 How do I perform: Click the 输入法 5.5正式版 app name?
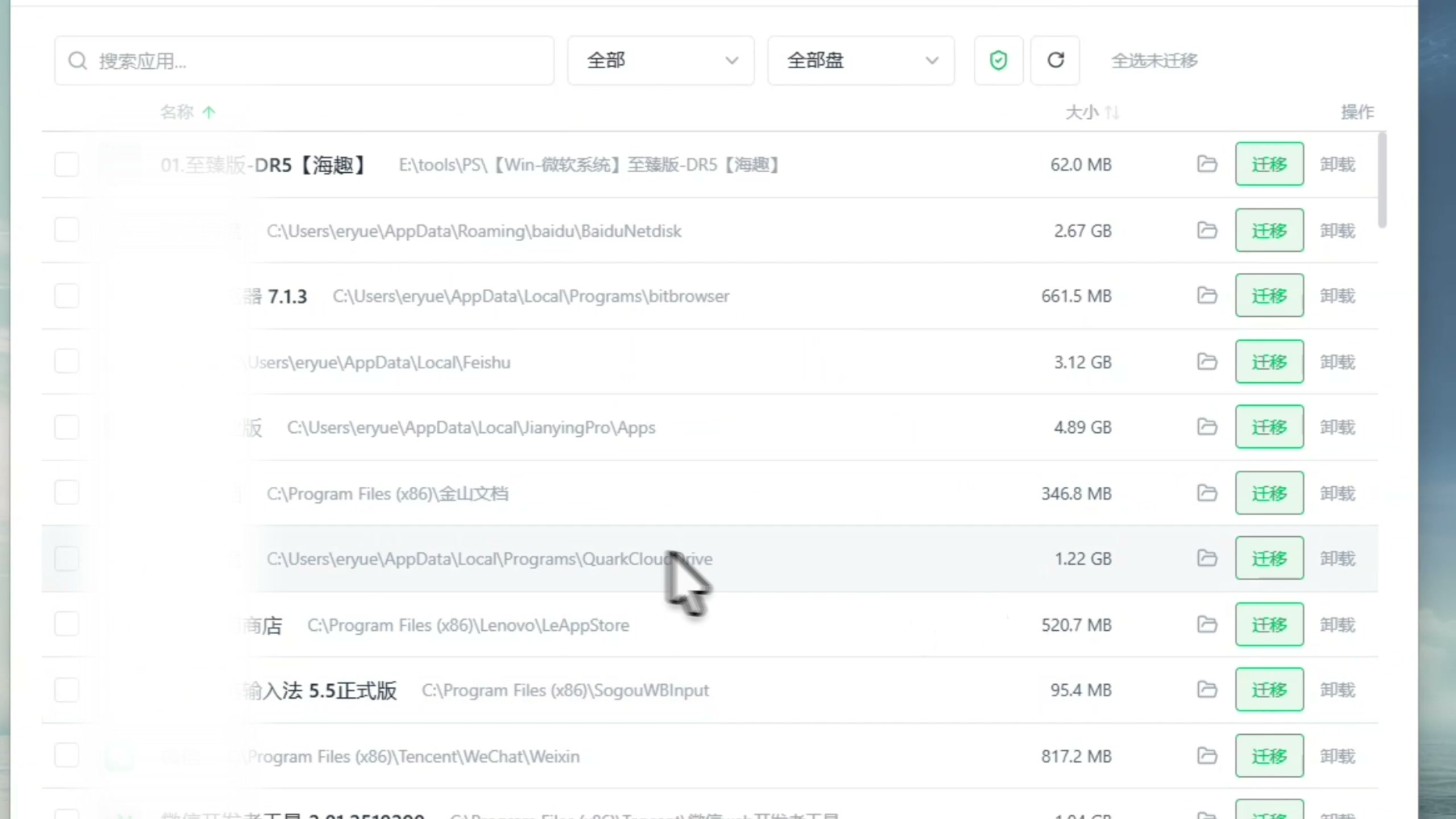[319, 690]
